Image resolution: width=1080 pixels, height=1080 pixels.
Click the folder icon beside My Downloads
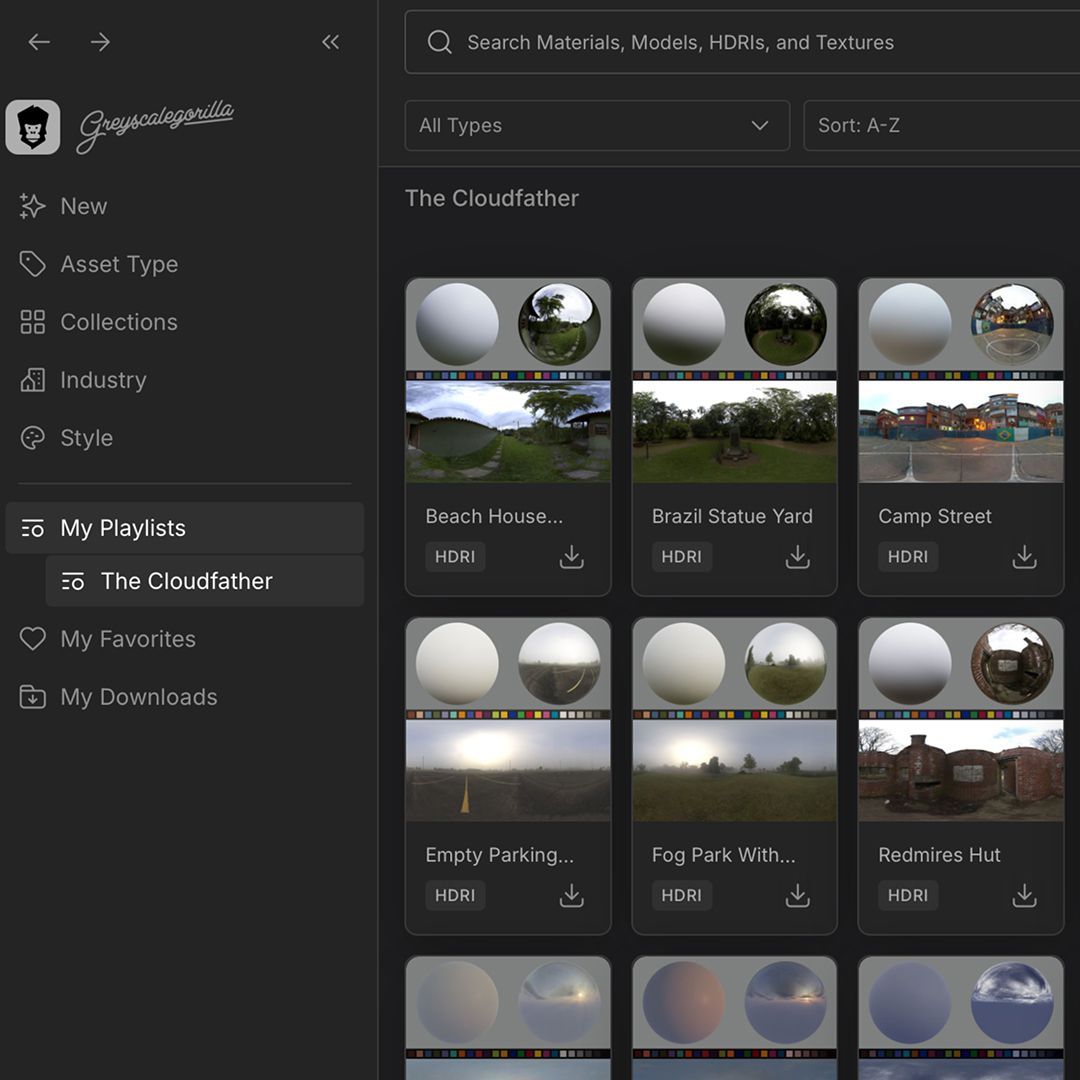click(x=32, y=696)
